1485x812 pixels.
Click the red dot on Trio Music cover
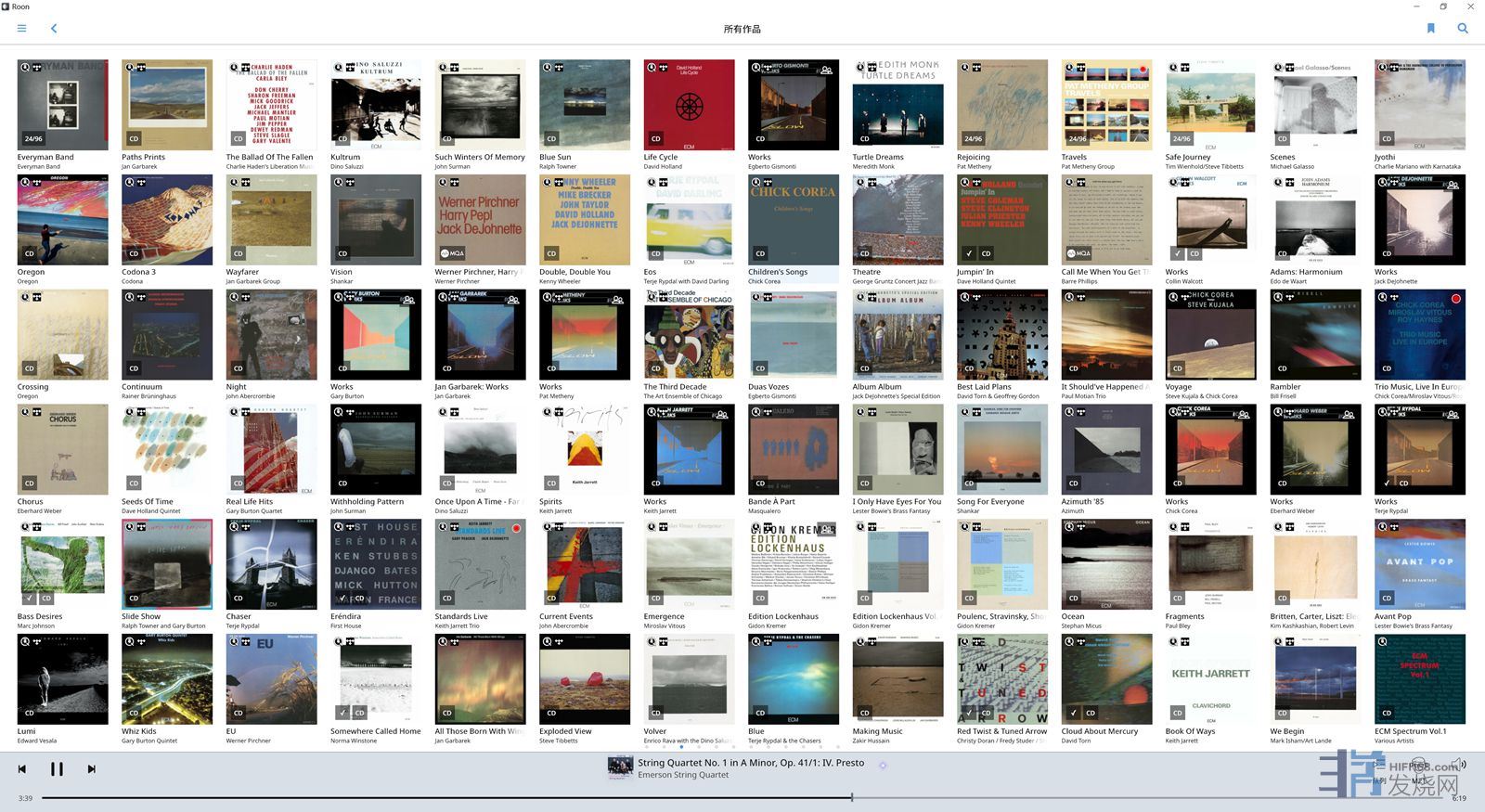[1456, 299]
